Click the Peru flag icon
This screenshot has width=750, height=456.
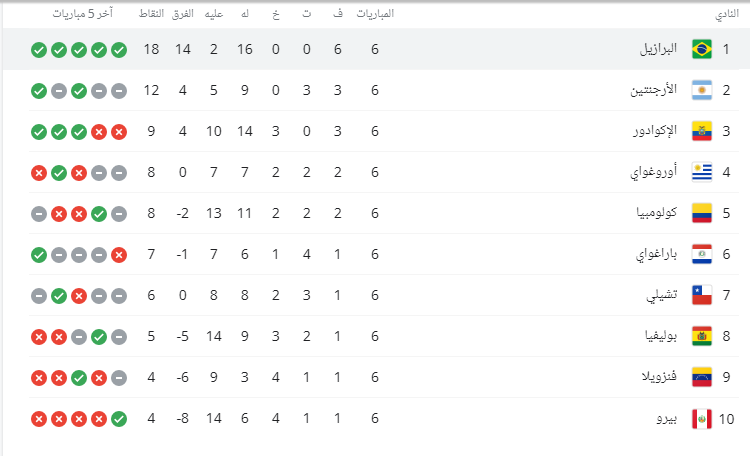(x=701, y=419)
